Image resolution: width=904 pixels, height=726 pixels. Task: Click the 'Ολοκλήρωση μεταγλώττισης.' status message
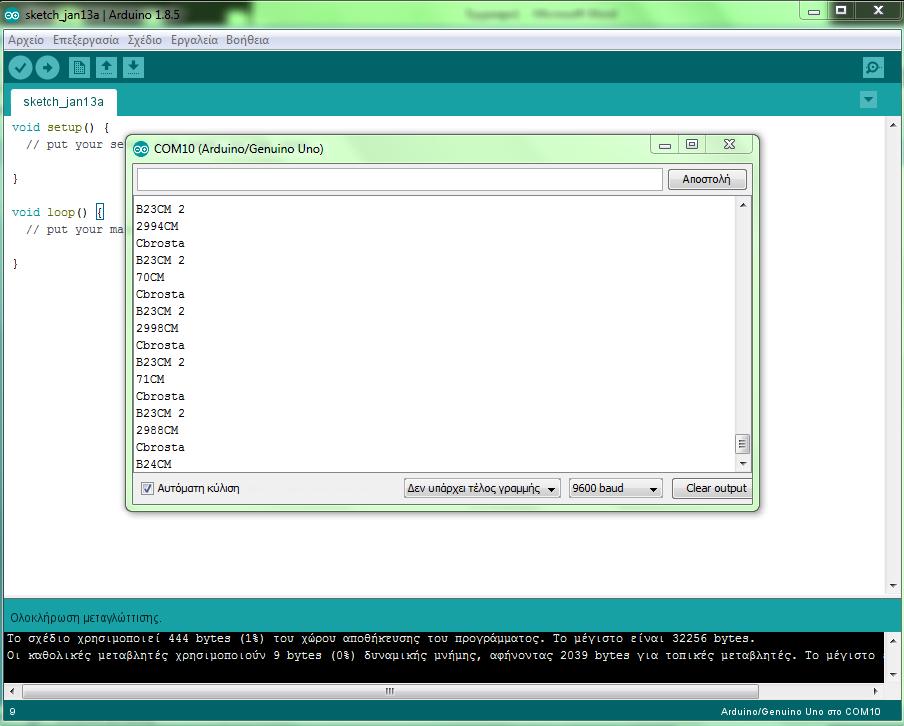(86, 618)
